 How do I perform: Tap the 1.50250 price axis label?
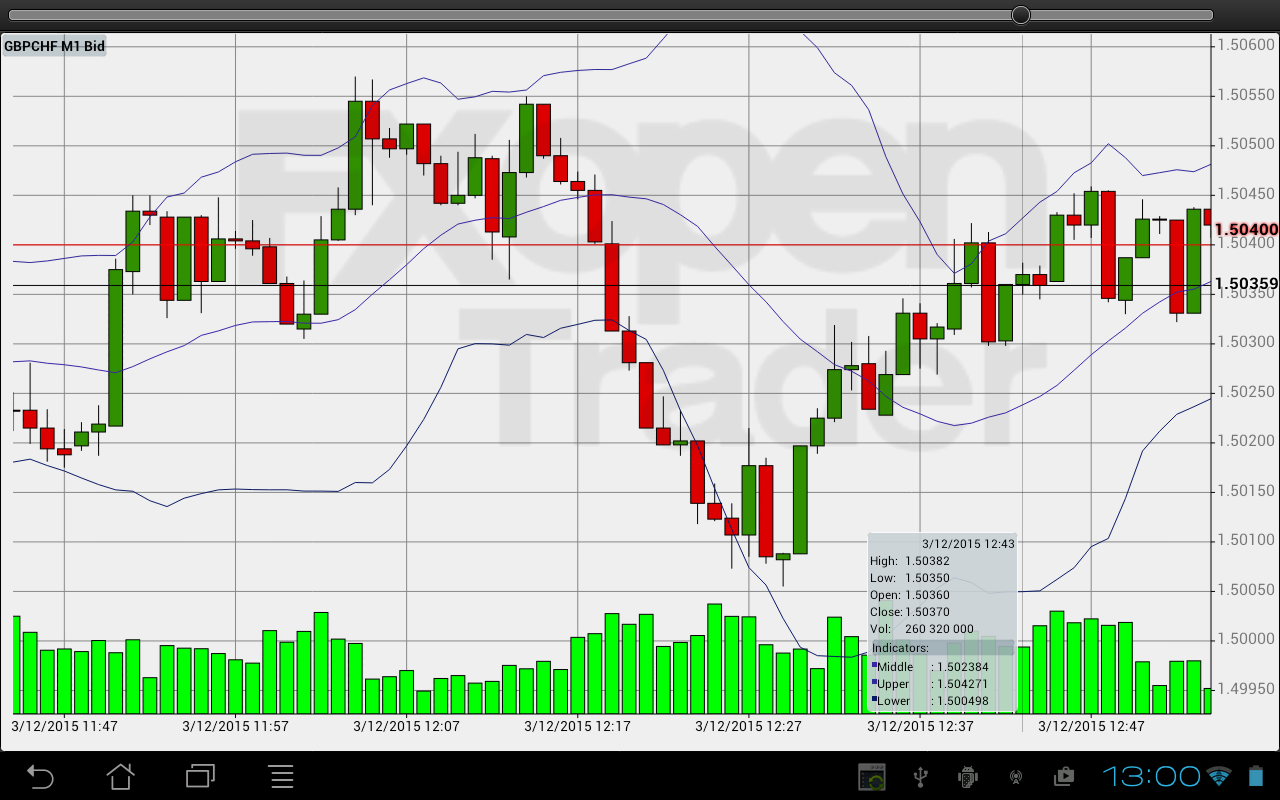(1246, 392)
